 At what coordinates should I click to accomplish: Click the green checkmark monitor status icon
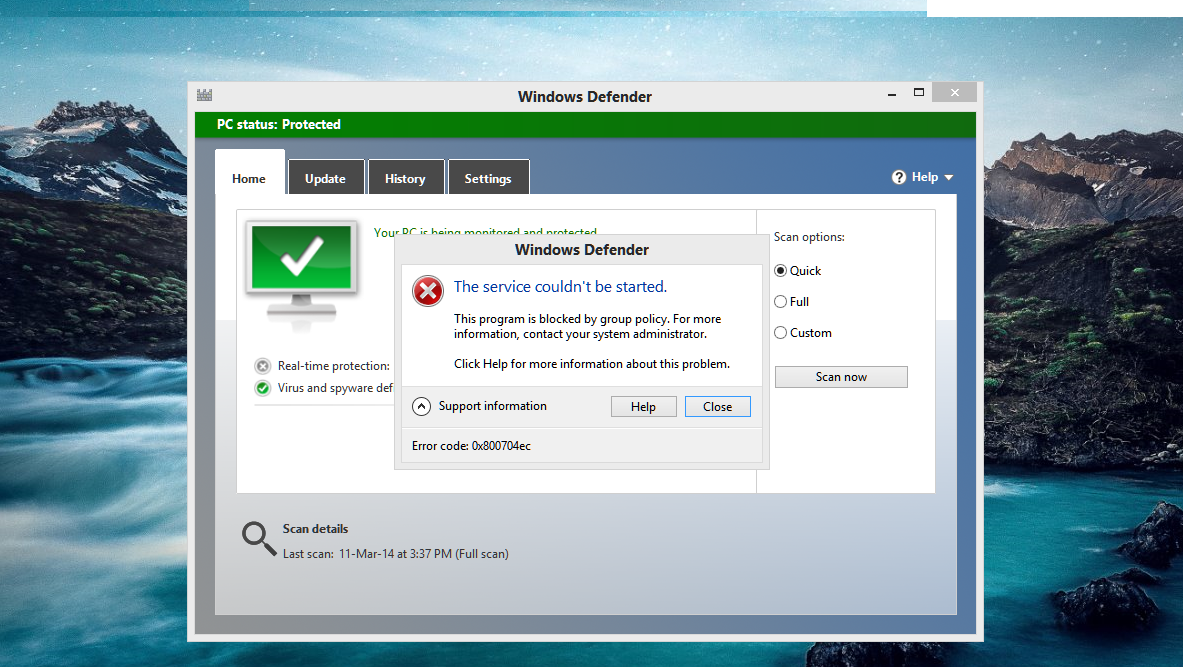tap(301, 275)
